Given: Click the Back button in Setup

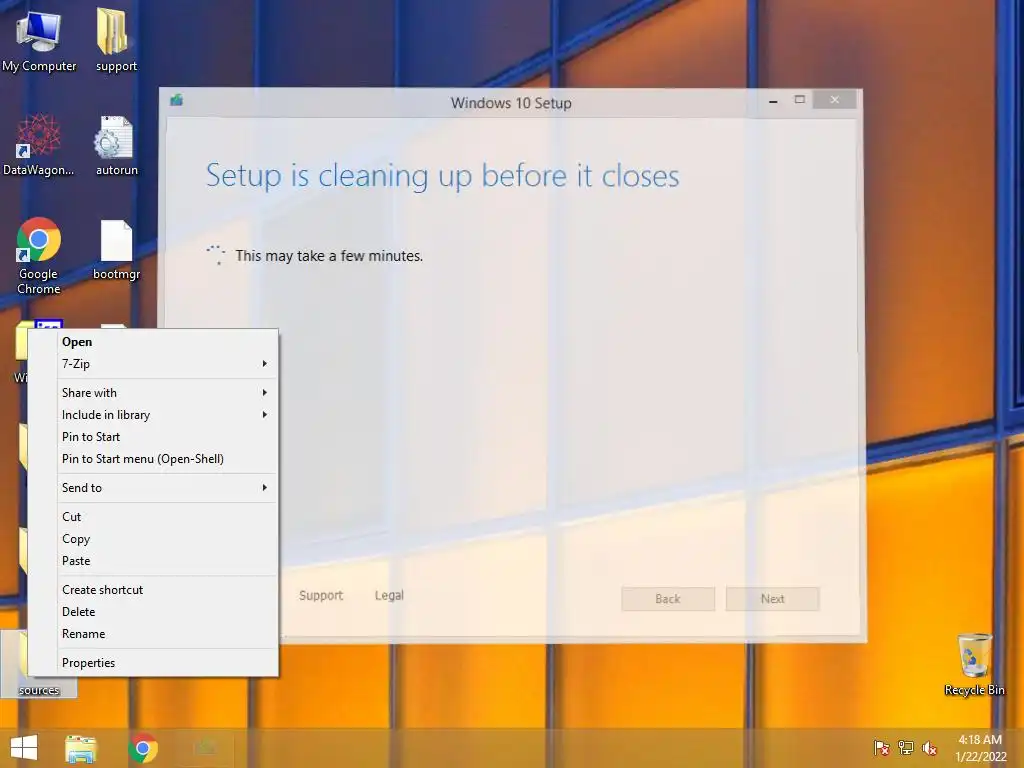Looking at the screenshot, I should (x=668, y=599).
